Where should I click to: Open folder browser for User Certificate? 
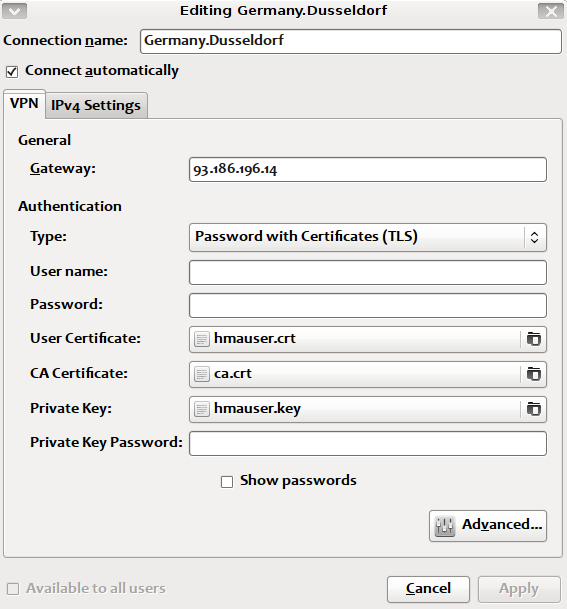coord(534,339)
